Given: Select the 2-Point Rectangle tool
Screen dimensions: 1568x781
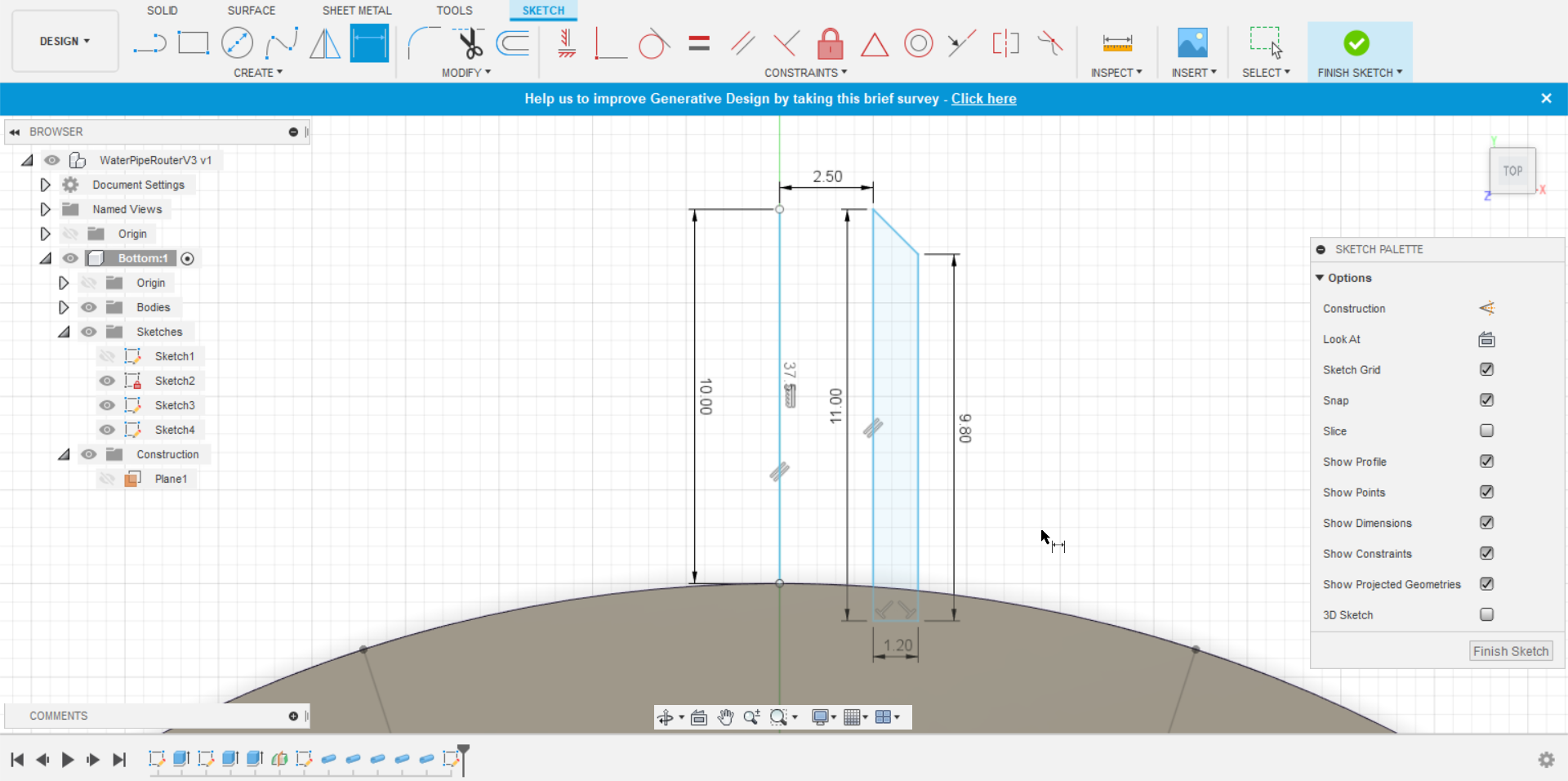Looking at the screenshot, I should click(x=194, y=42).
